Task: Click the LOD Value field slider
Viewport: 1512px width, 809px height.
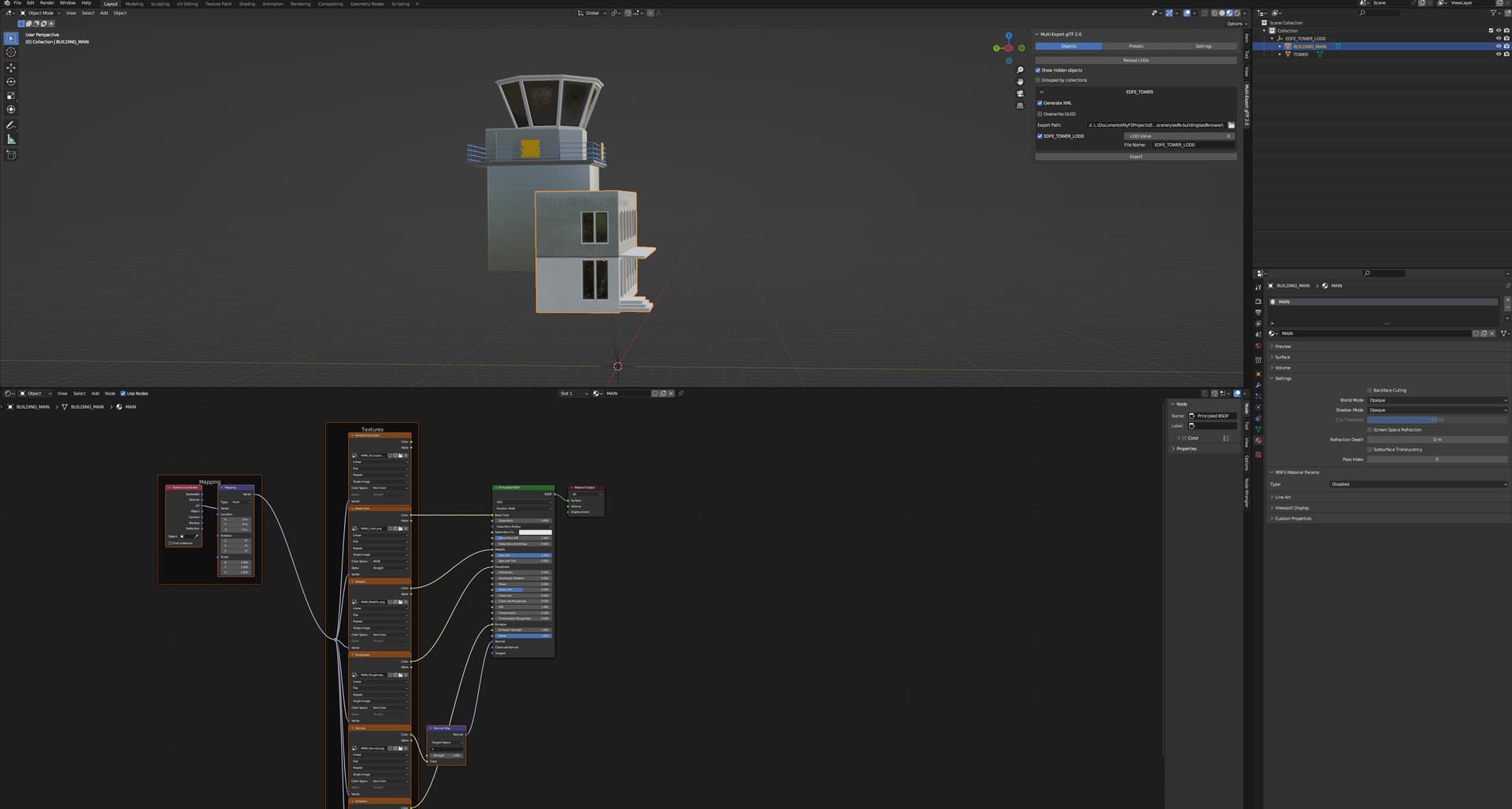Action: pyautogui.click(x=1179, y=136)
